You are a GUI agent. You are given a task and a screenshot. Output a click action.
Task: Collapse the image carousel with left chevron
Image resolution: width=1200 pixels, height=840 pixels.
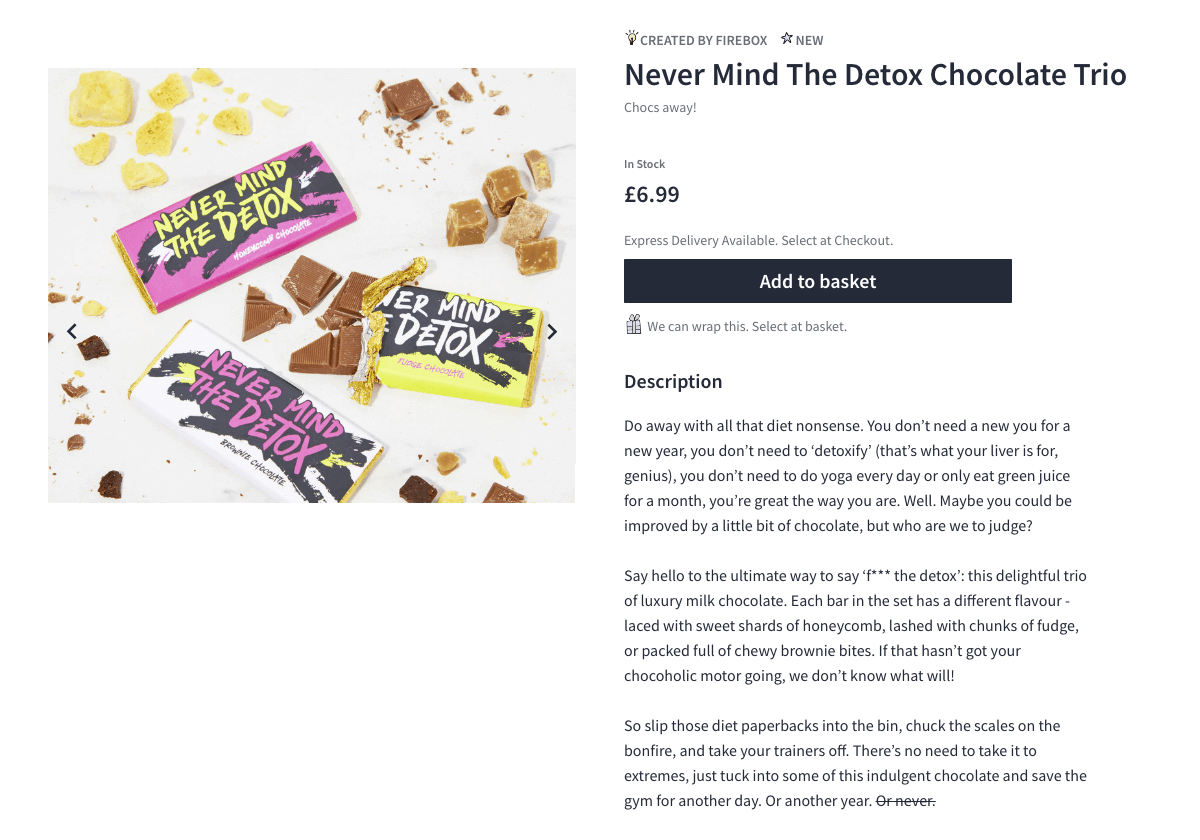(x=71, y=330)
